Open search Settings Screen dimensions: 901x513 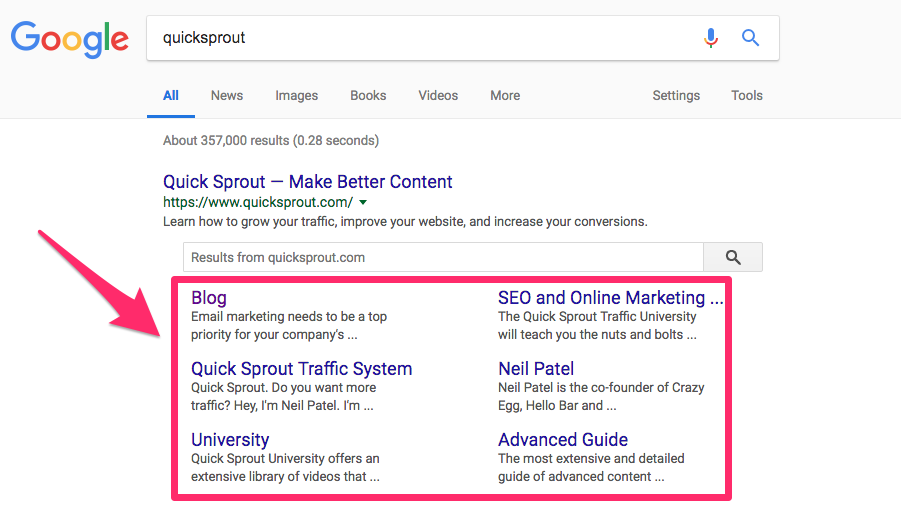click(x=676, y=95)
